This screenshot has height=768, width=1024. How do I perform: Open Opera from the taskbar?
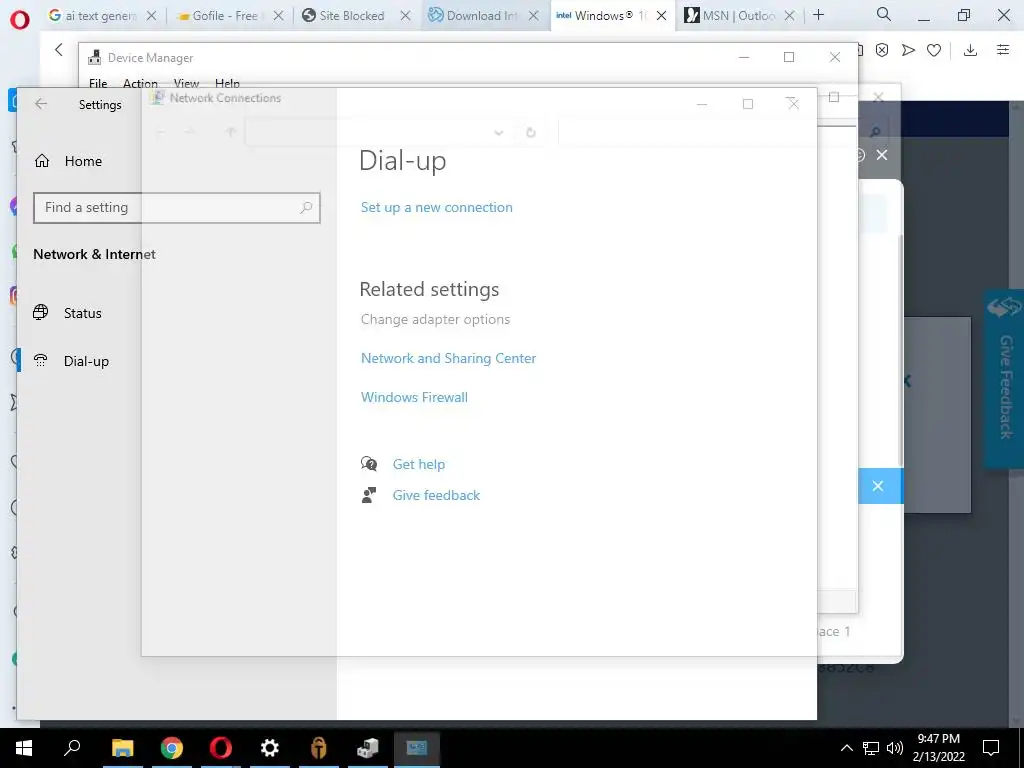click(x=221, y=748)
